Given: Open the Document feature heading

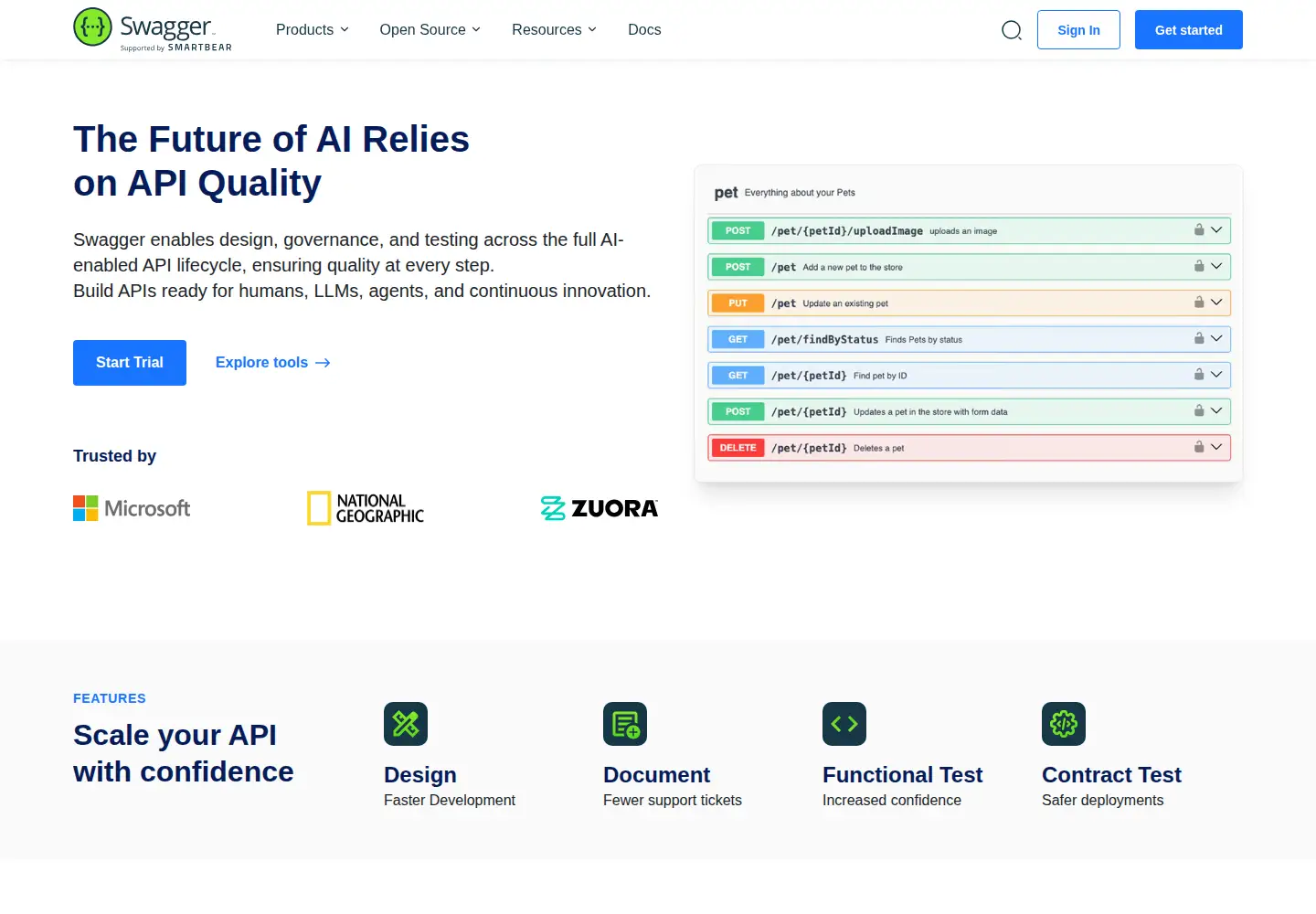Looking at the screenshot, I should (x=656, y=775).
